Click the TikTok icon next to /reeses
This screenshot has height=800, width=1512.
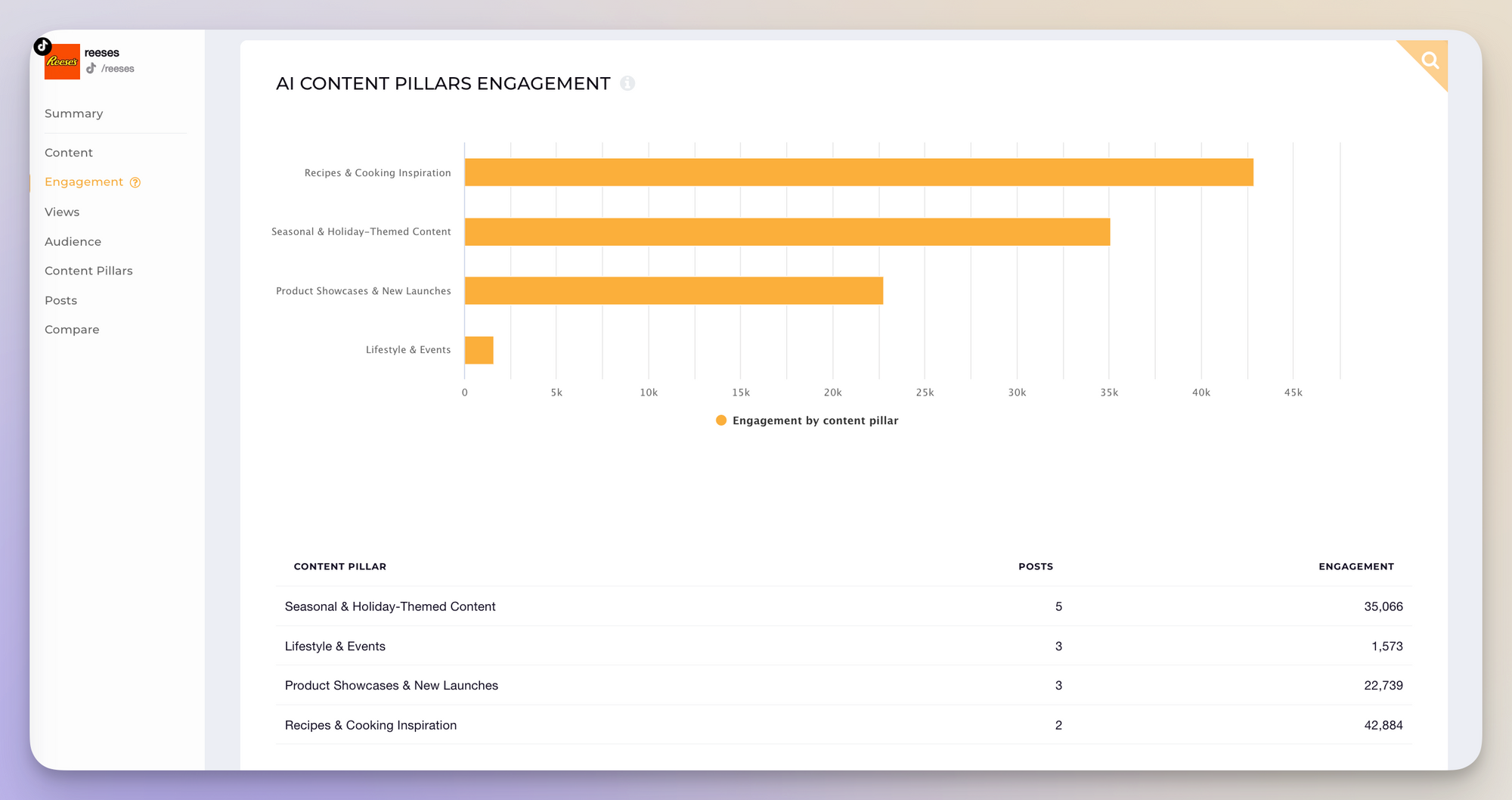pos(91,68)
